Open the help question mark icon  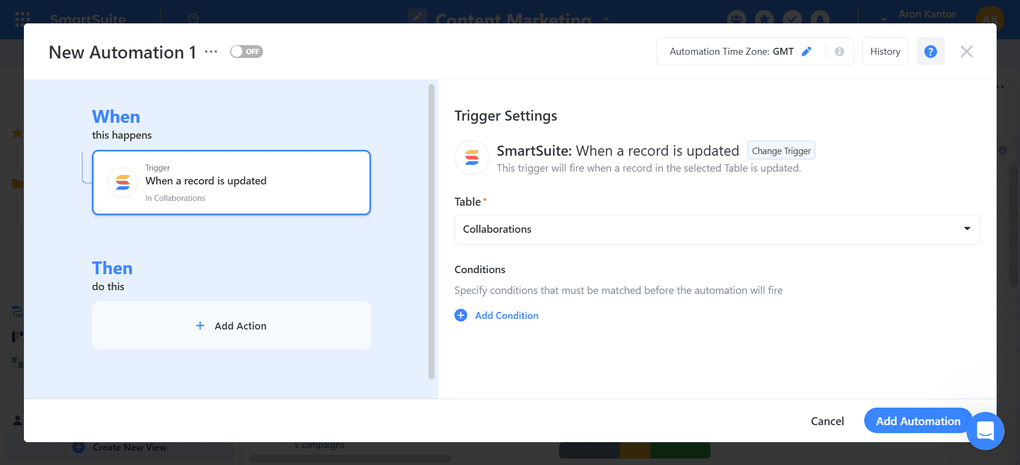(x=930, y=51)
